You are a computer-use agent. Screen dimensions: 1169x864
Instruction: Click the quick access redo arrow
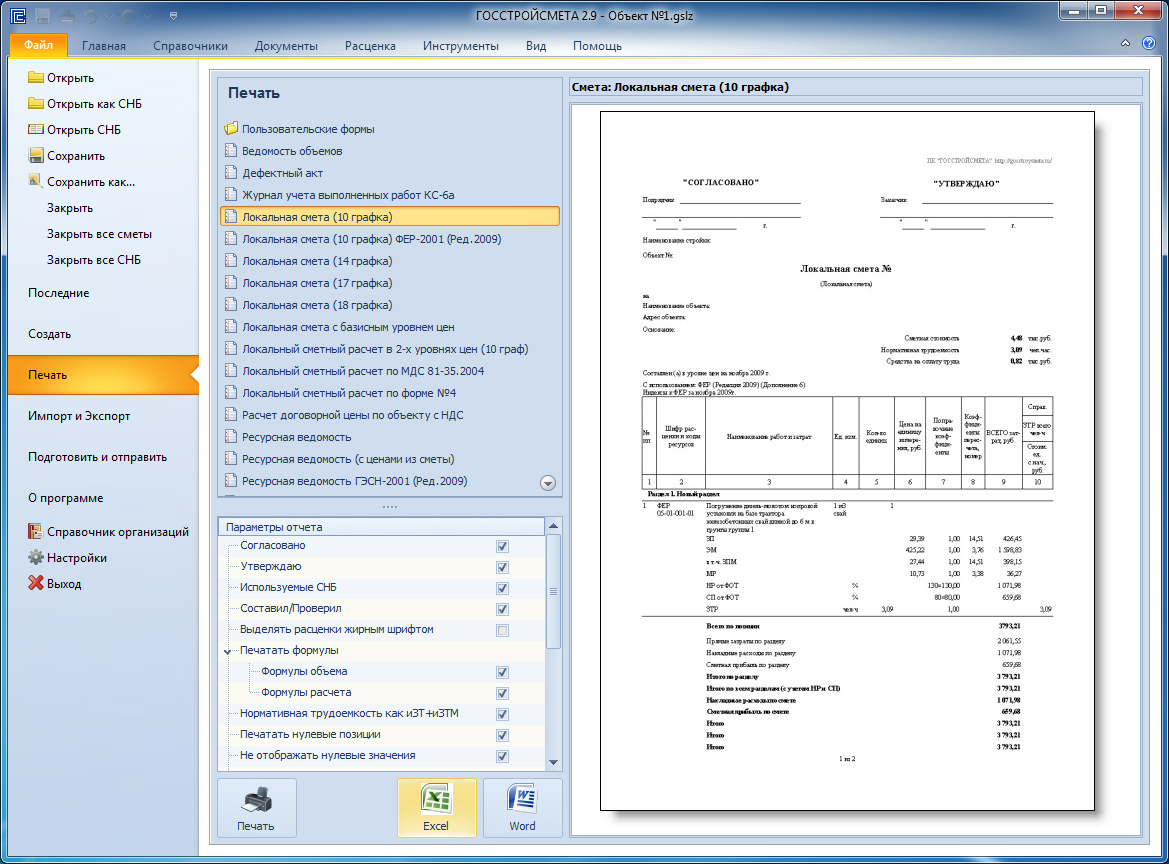(127, 16)
